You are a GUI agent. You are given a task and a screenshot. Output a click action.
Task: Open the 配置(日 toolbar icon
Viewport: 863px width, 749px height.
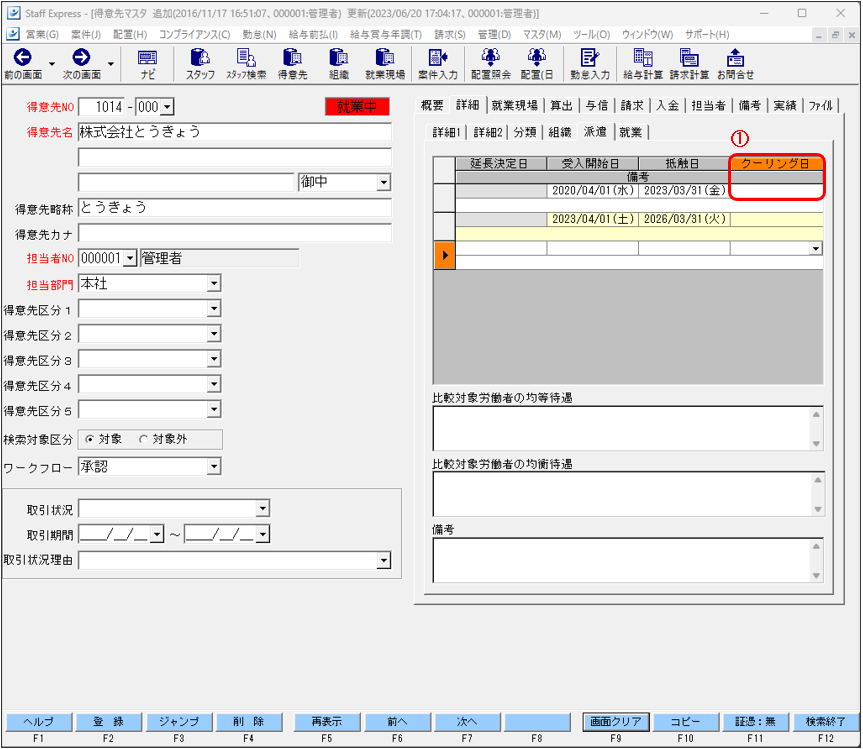[x=537, y=57]
